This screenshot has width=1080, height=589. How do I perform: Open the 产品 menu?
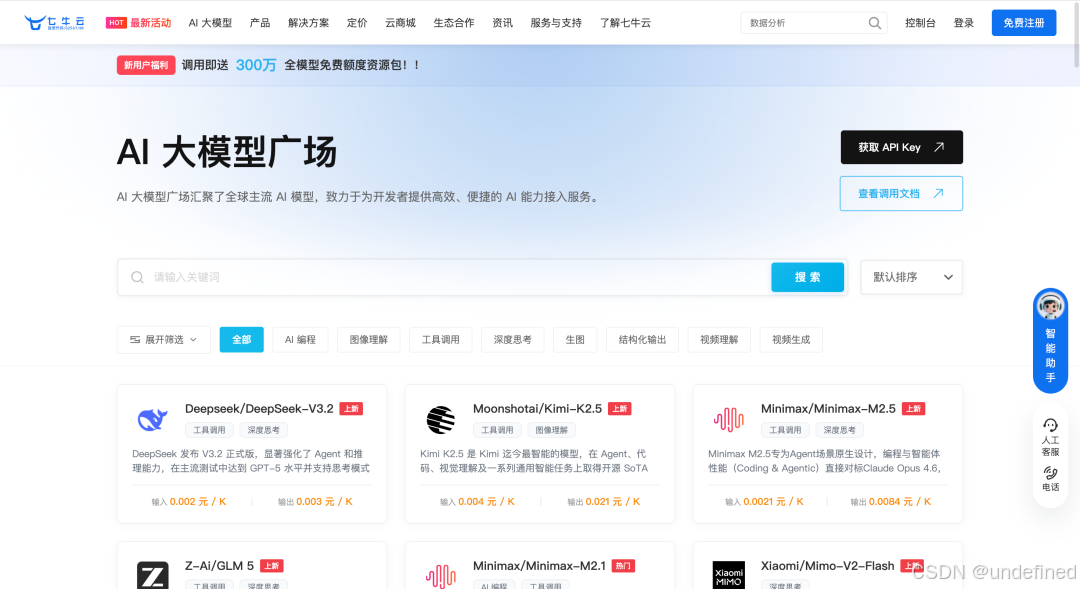(260, 23)
